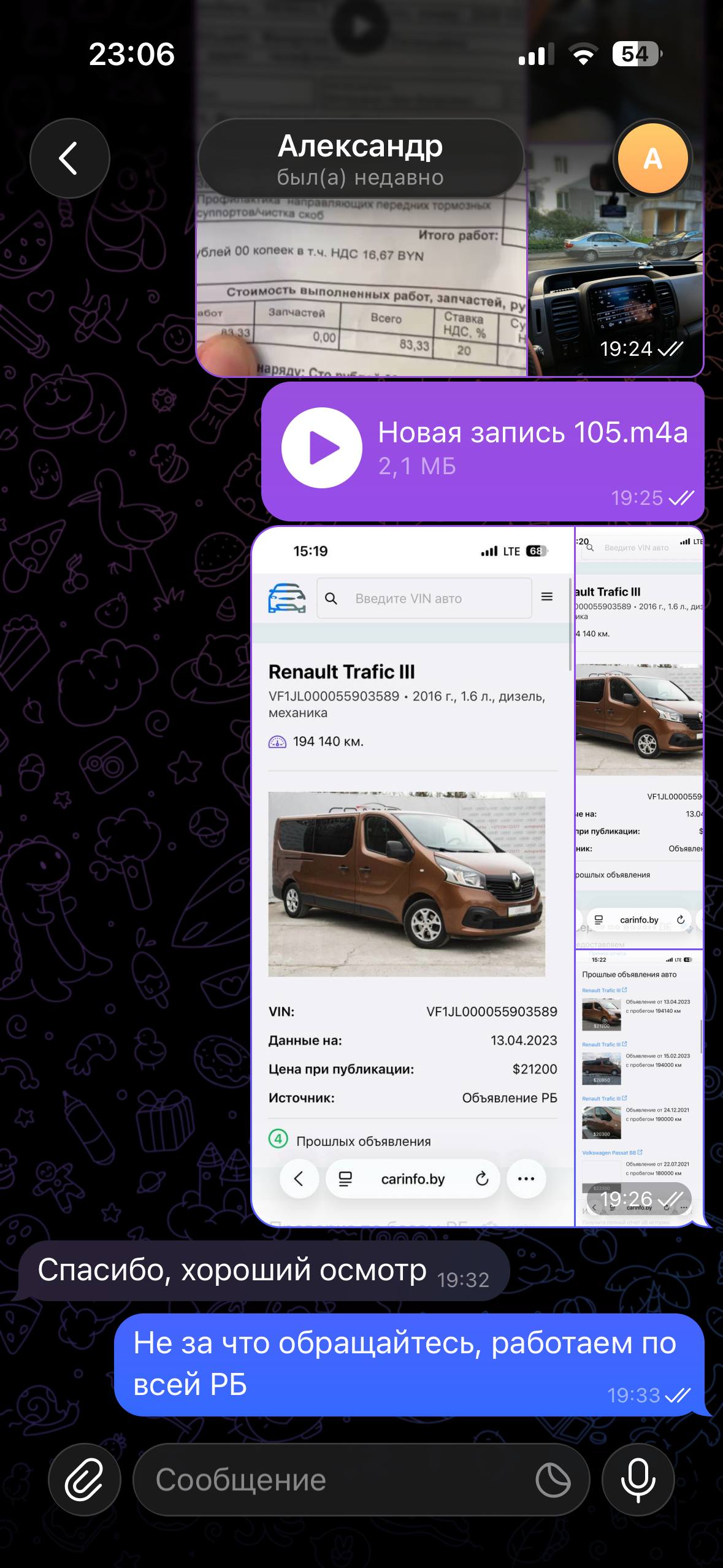Tap the back arrow button
723x1568 pixels.
69,158
